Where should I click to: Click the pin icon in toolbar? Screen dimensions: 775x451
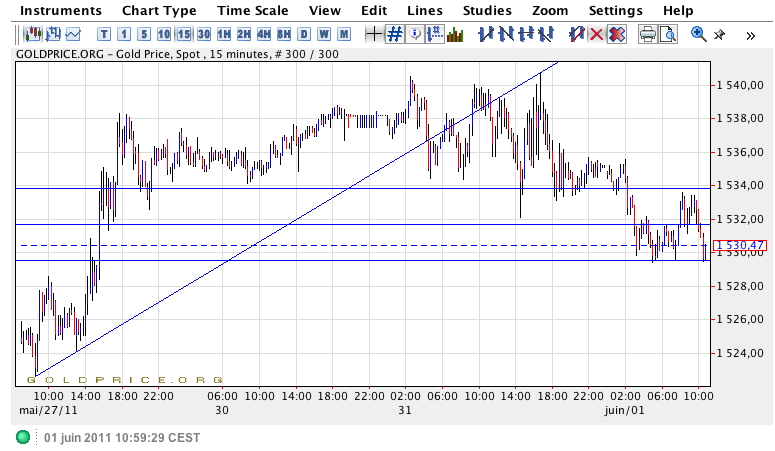point(719,34)
